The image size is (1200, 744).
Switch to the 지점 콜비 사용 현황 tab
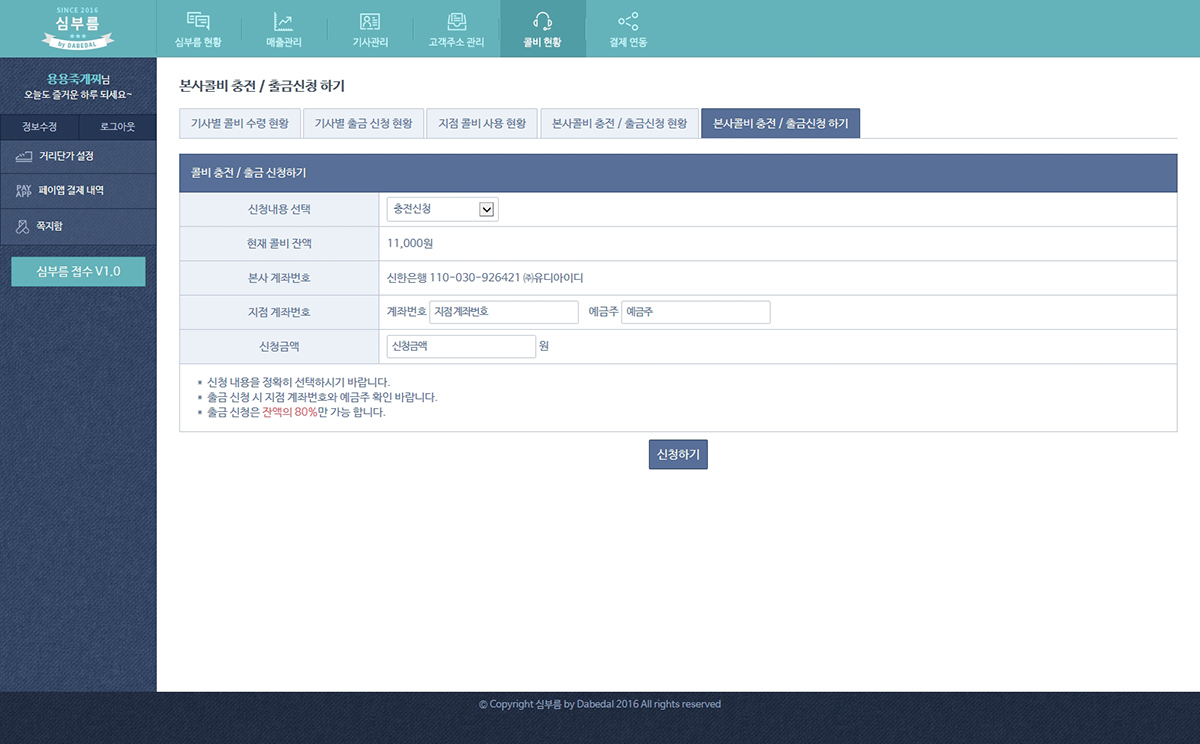click(482, 123)
